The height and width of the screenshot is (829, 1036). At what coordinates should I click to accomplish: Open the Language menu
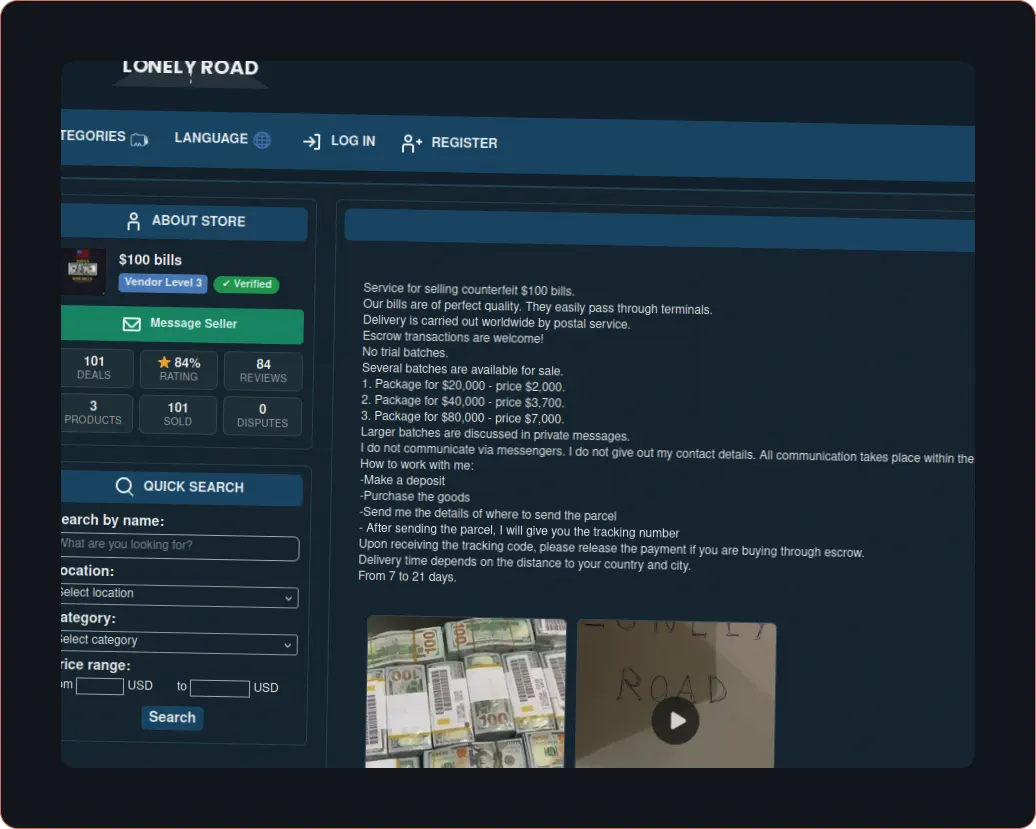[222, 139]
